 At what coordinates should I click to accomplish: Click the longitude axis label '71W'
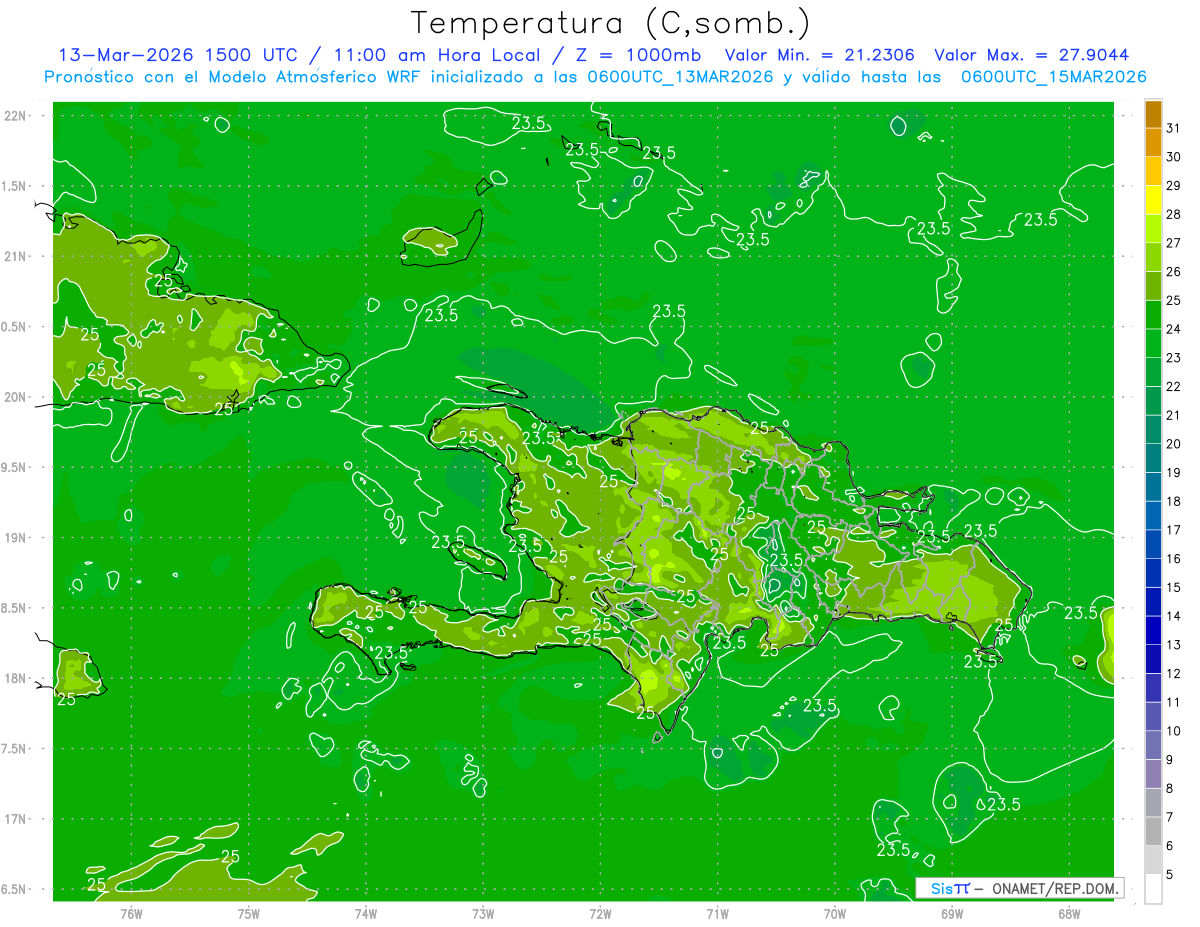[x=717, y=914]
